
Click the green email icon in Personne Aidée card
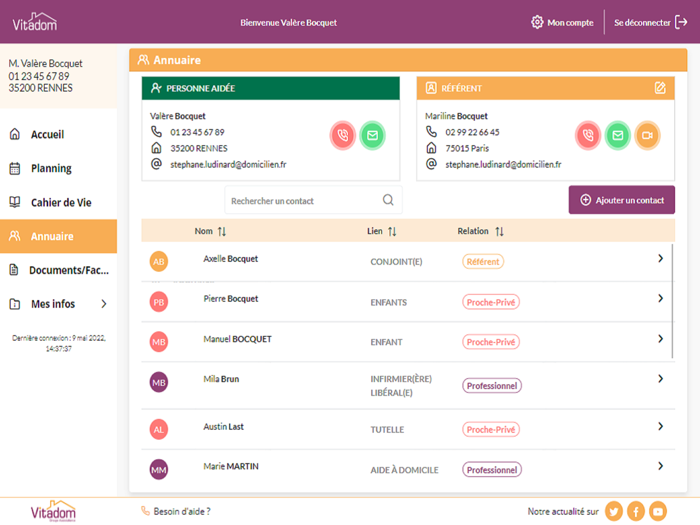[373, 135]
